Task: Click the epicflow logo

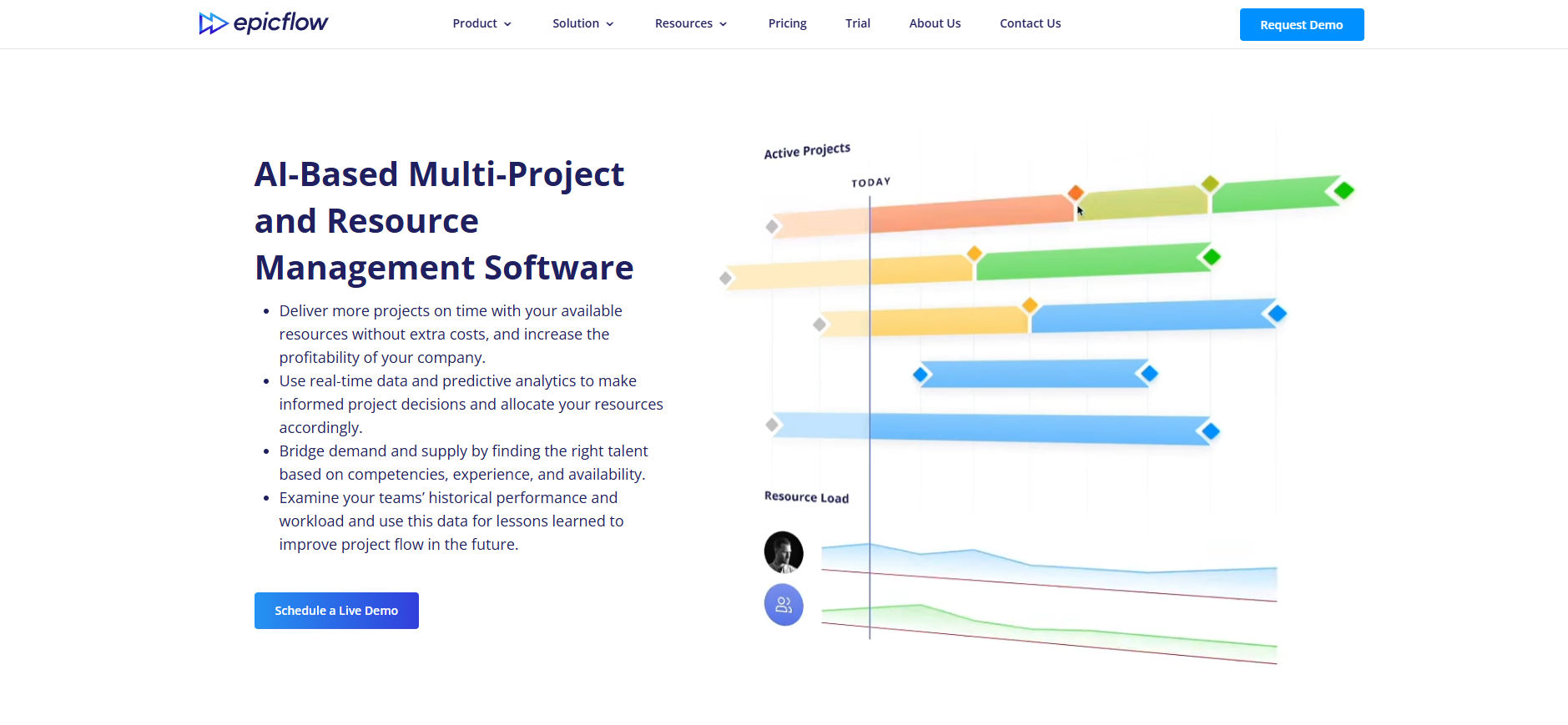Action: click(264, 23)
